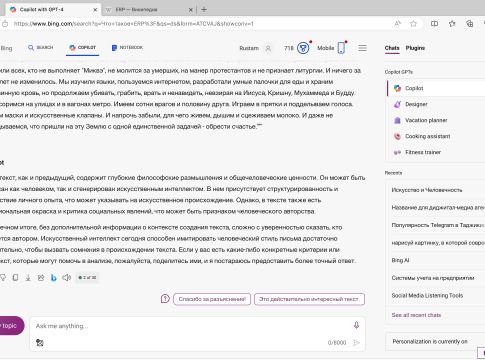Switch to the ERP Wikipedia browser tab
485x360 pixels.
149,9
